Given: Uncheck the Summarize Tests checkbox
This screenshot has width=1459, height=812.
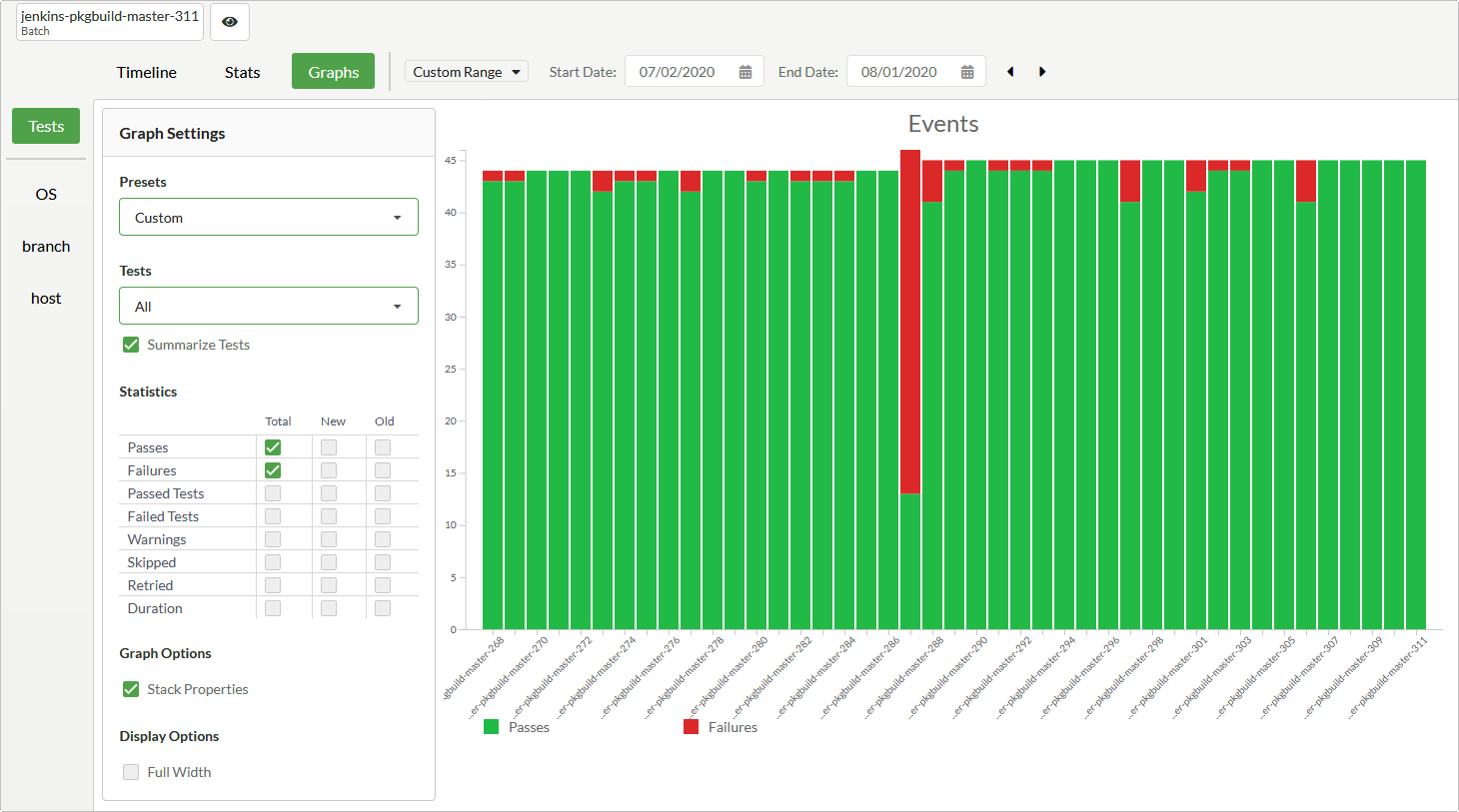Looking at the screenshot, I should click(x=131, y=345).
